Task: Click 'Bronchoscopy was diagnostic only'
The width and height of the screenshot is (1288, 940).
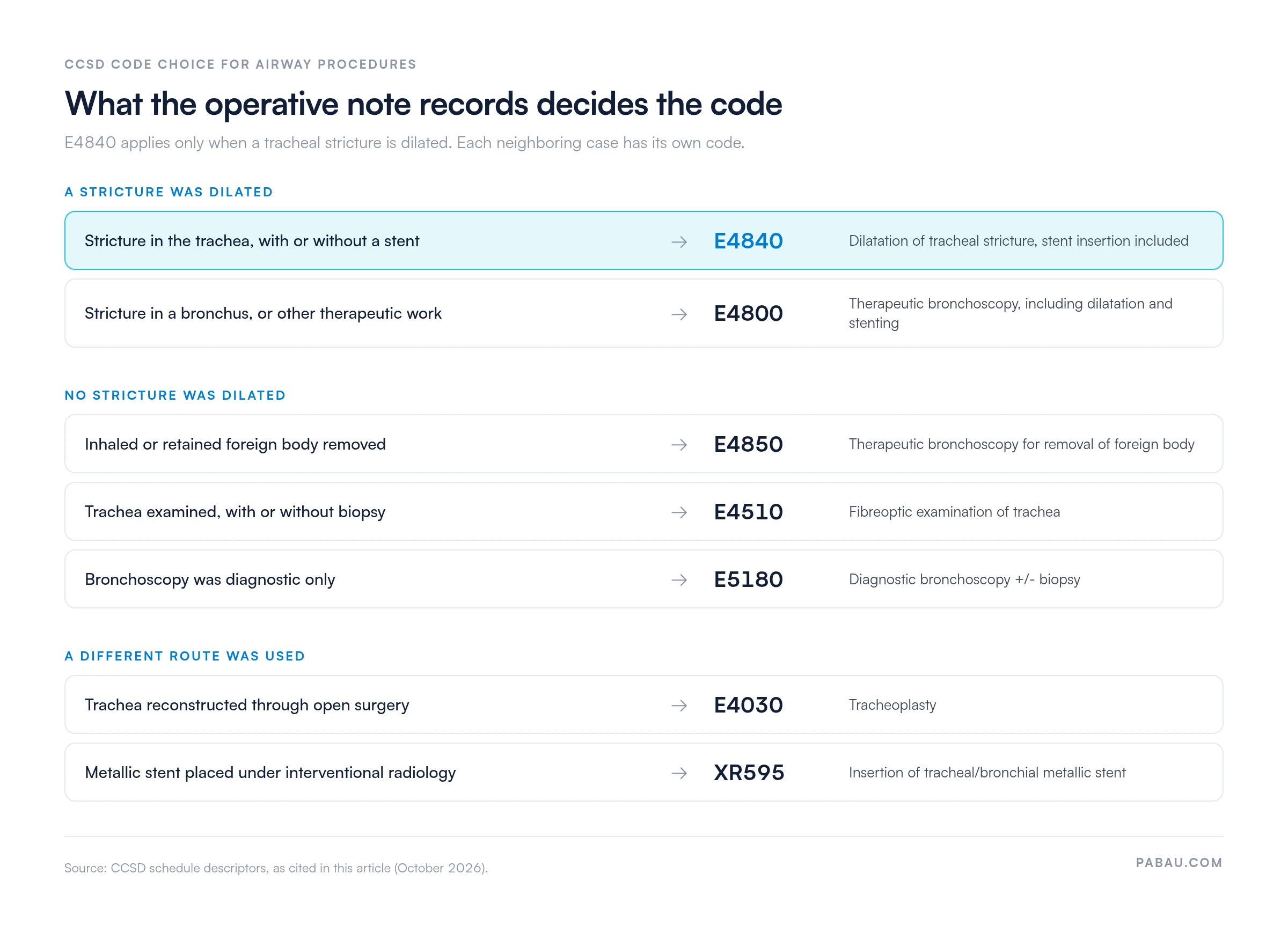Action: coord(210,579)
